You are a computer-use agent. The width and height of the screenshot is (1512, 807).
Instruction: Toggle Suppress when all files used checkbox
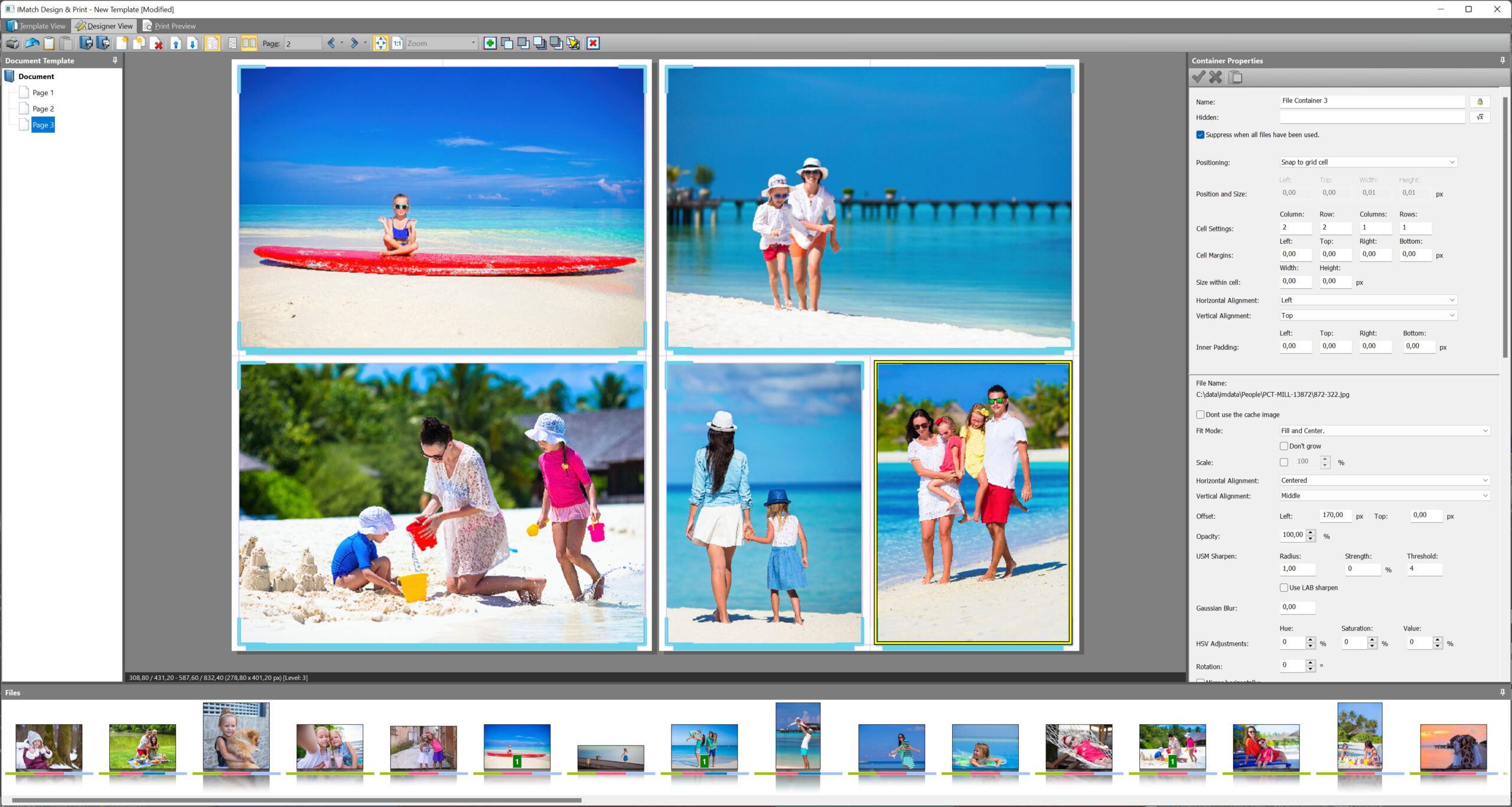1200,135
